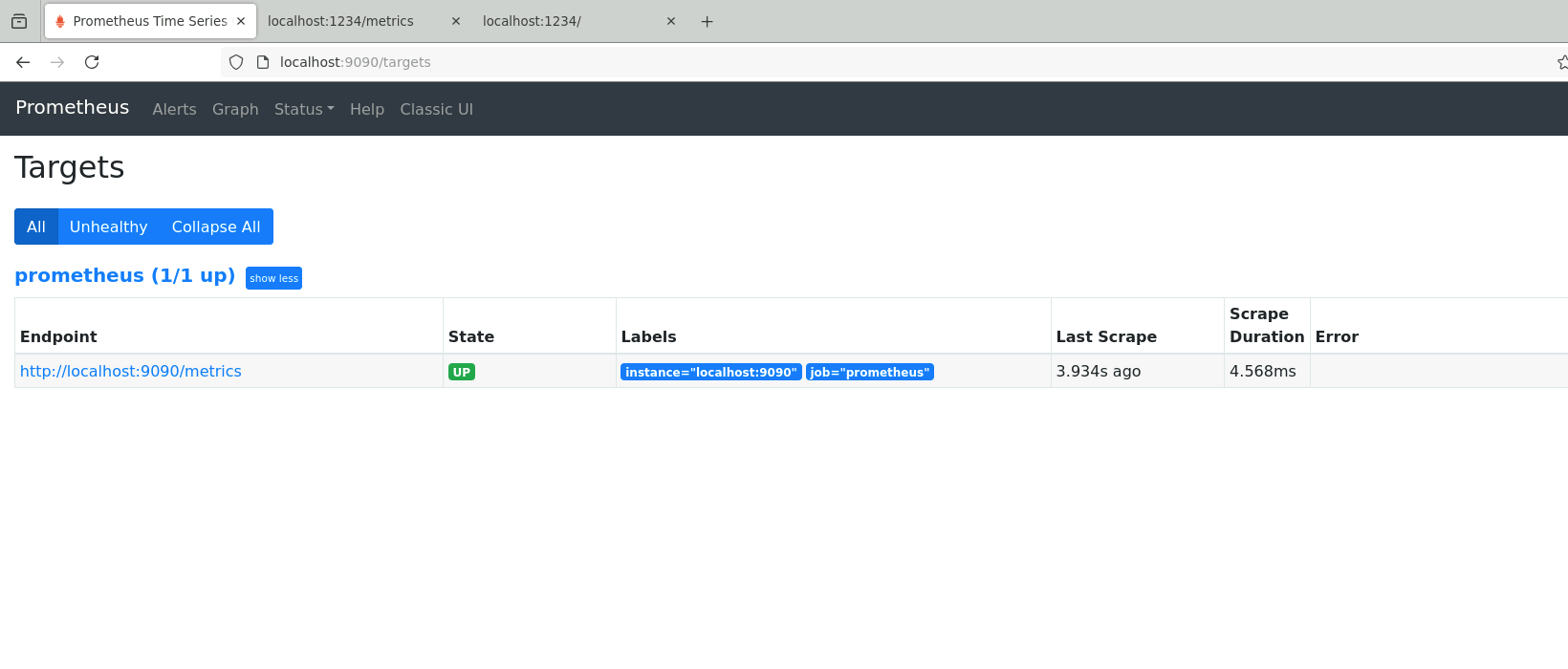
Task: Click the Scrape Duration column header
Action: (1267, 325)
